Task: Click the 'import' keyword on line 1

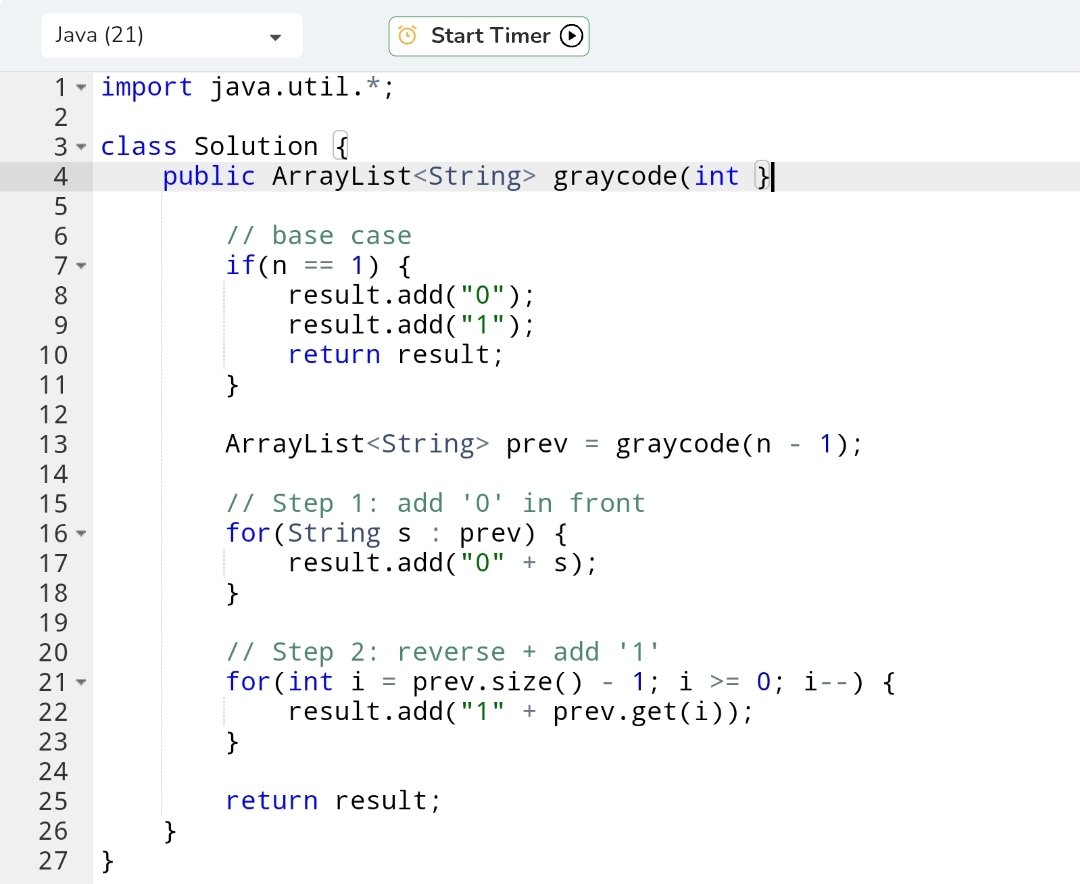Action: (147, 88)
